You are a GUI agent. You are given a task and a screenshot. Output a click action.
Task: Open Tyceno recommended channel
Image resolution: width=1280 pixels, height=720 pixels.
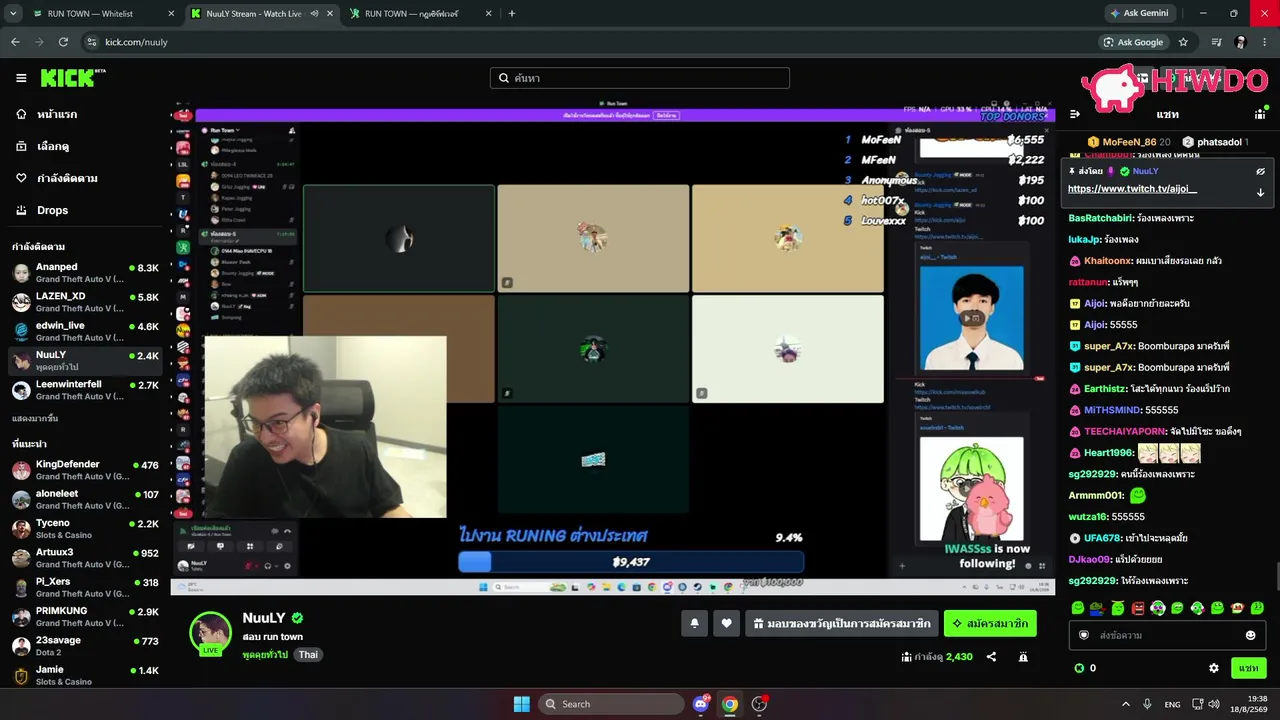85,528
